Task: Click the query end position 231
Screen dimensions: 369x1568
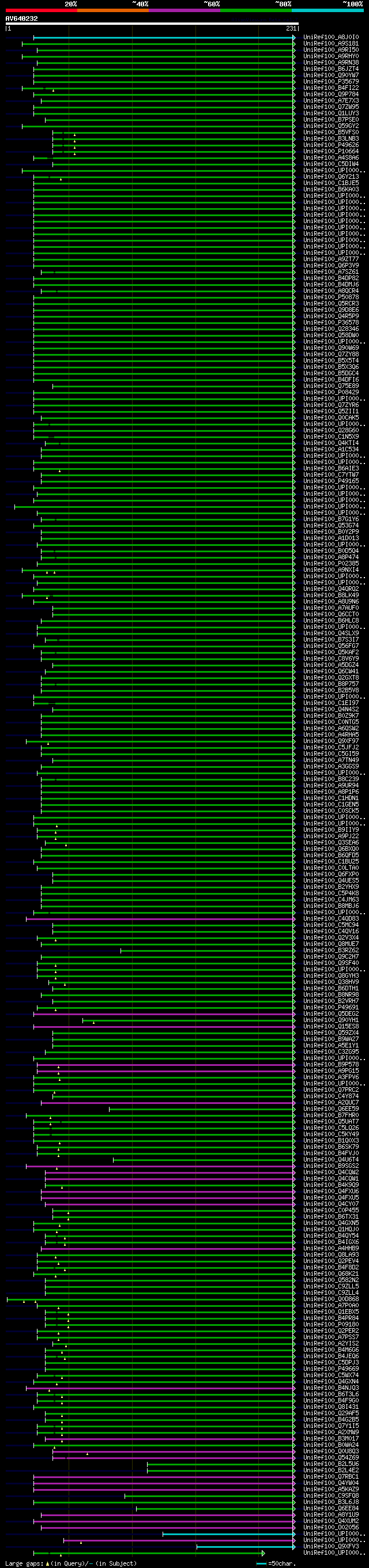Action: 291,29
